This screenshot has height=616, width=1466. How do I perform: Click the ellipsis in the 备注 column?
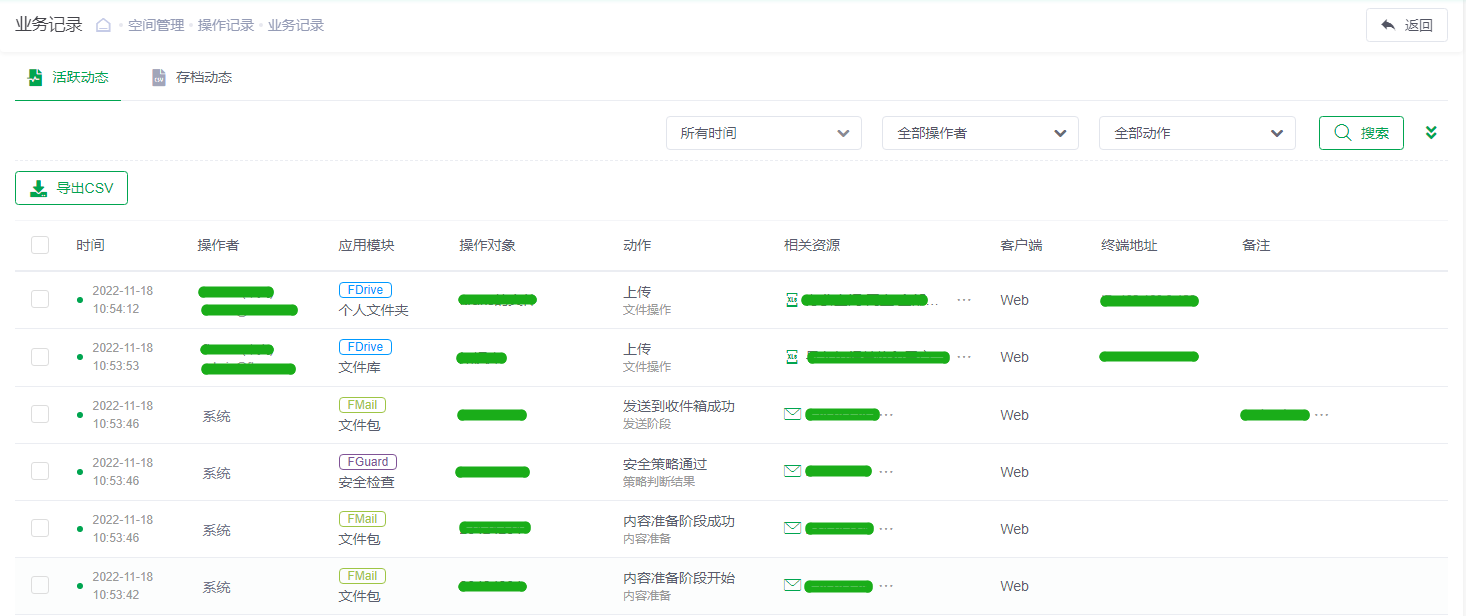(1322, 415)
